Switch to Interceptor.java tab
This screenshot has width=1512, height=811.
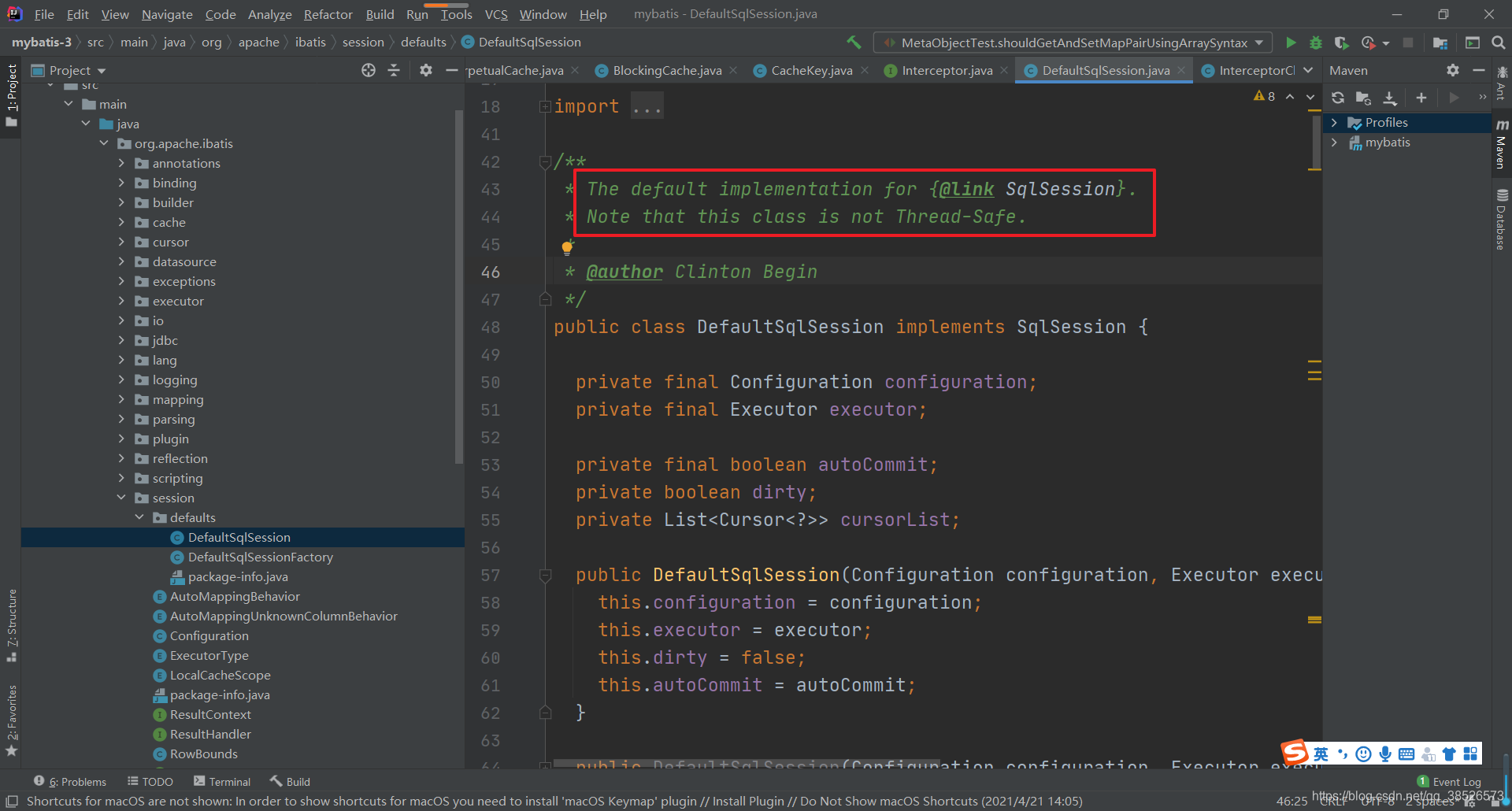[x=947, y=70]
